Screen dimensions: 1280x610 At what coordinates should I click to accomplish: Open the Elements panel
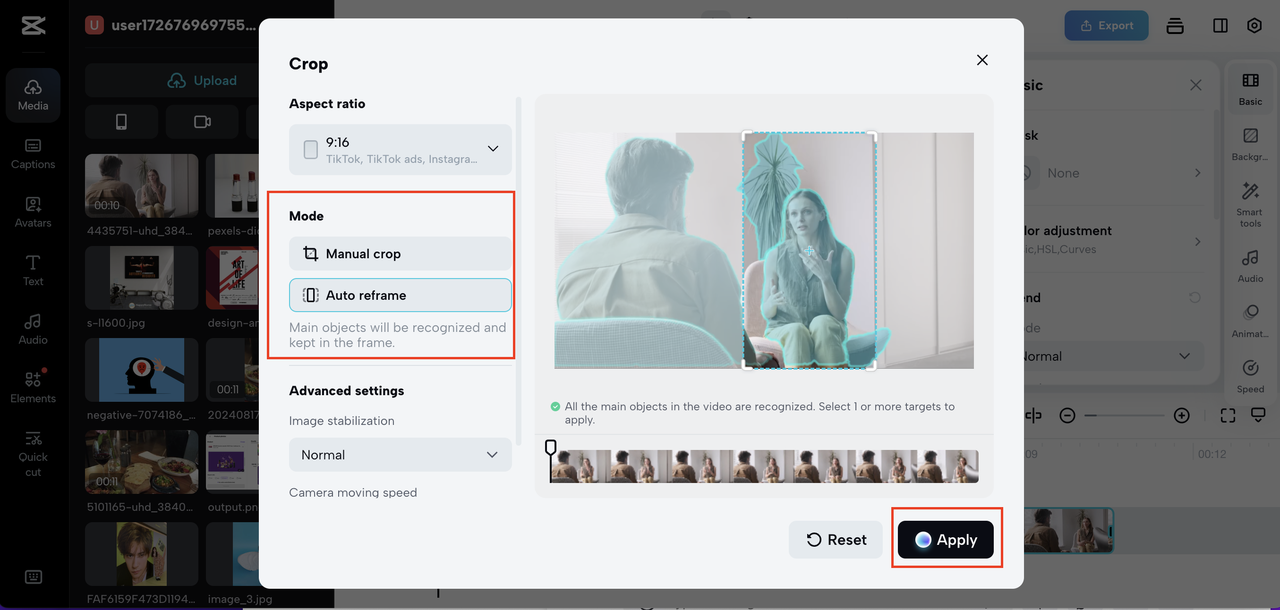(33, 387)
